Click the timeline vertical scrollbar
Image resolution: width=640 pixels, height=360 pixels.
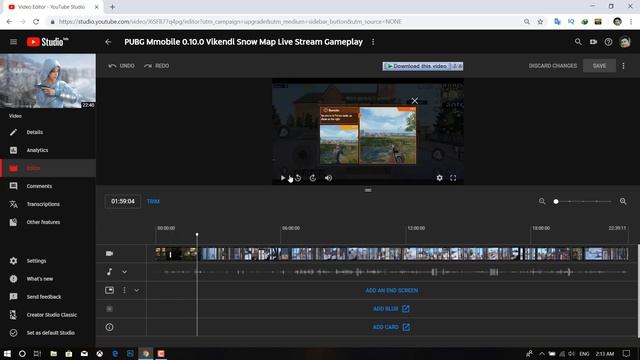pyautogui.click(x=638, y=291)
